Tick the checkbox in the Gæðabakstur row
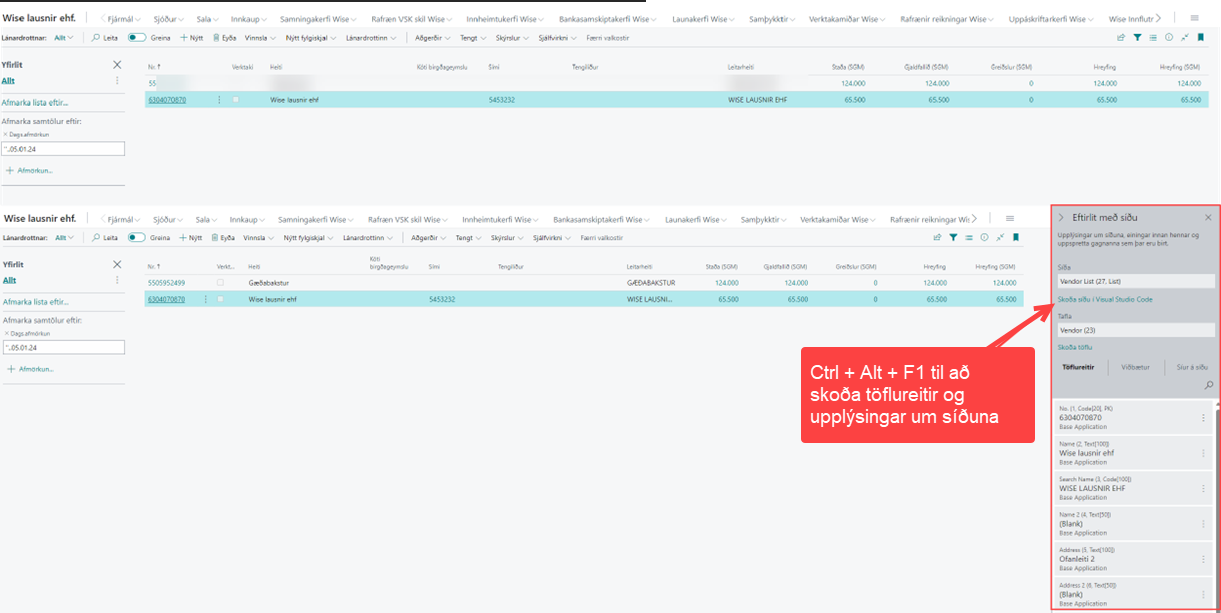The image size is (1221, 613). 221,283
